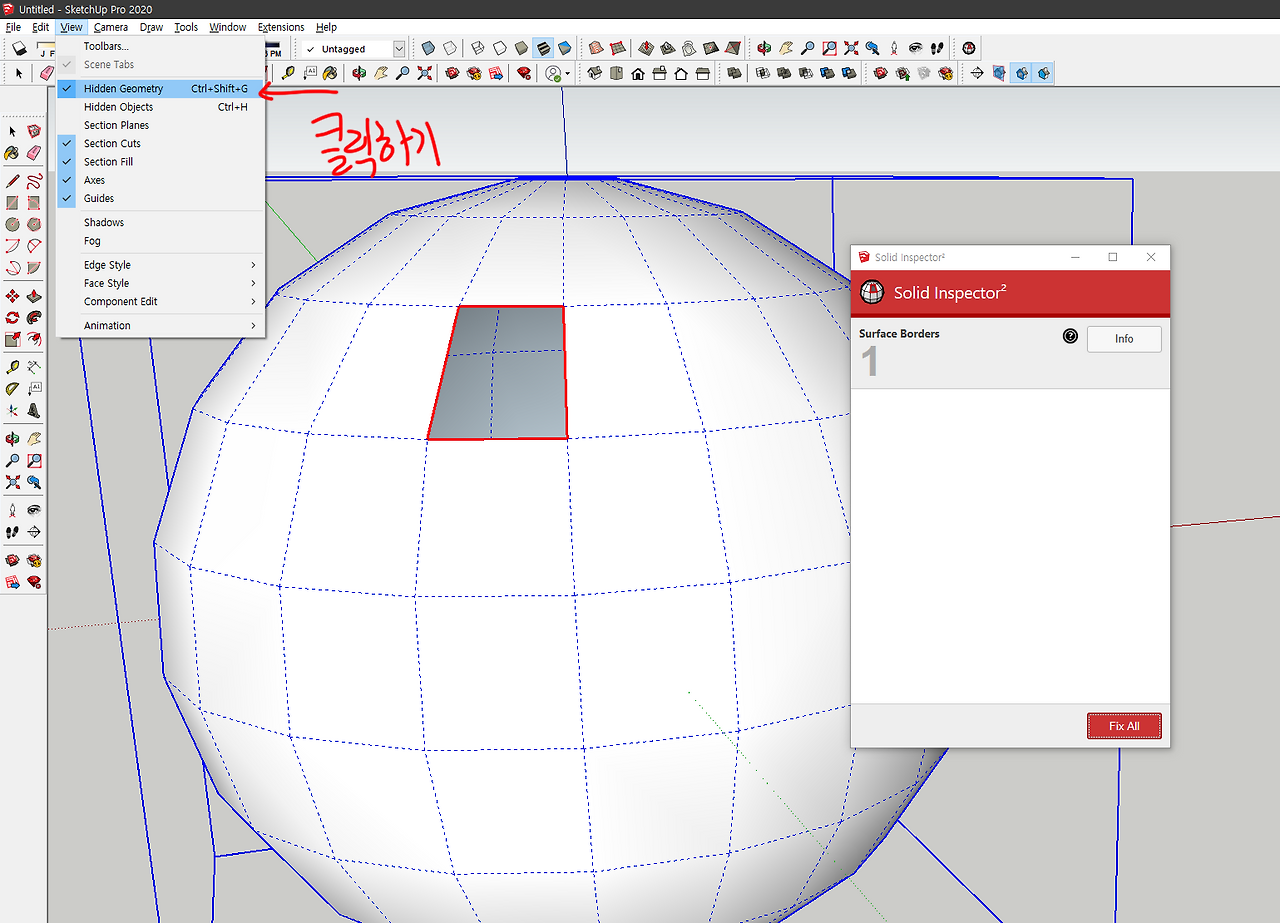Expand the Edge Style submenu
The width and height of the screenshot is (1280, 923).
click(107, 264)
